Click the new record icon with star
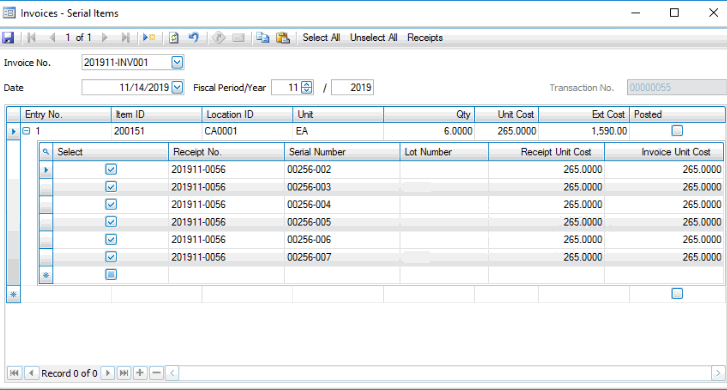This screenshot has height=390, width=727. tap(149, 38)
